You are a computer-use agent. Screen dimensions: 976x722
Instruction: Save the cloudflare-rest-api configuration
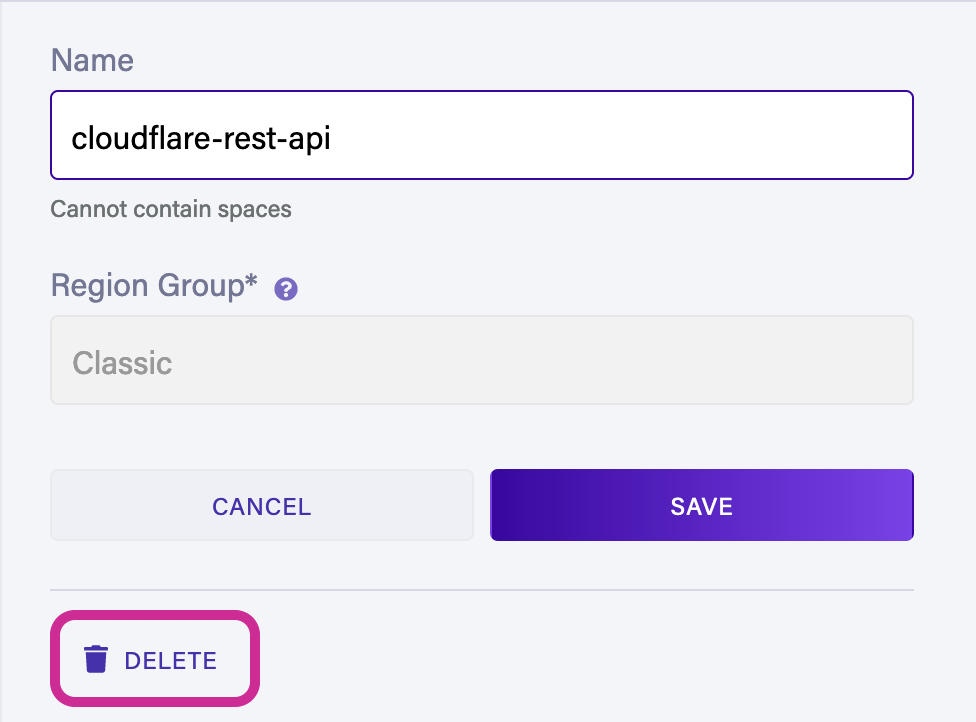[700, 505]
